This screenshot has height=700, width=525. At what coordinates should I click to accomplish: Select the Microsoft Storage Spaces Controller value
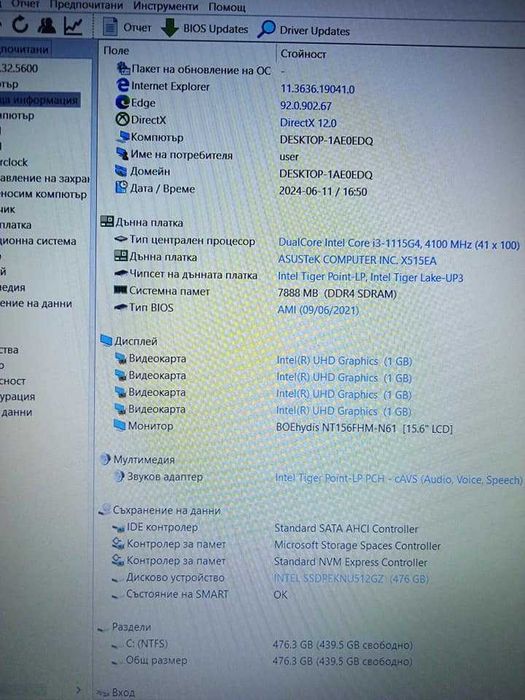[x=357, y=545]
